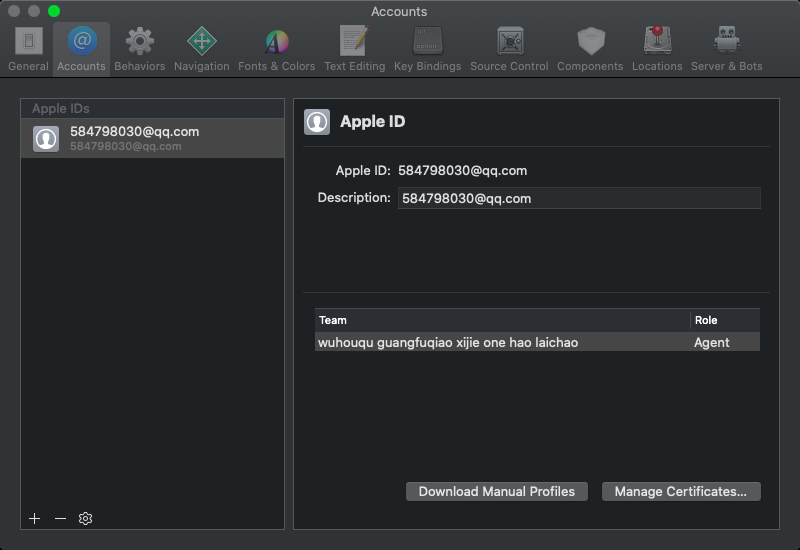The image size is (800, 550).
Task: Open the Behaviors gear preferences
Action: click(139, 49)
